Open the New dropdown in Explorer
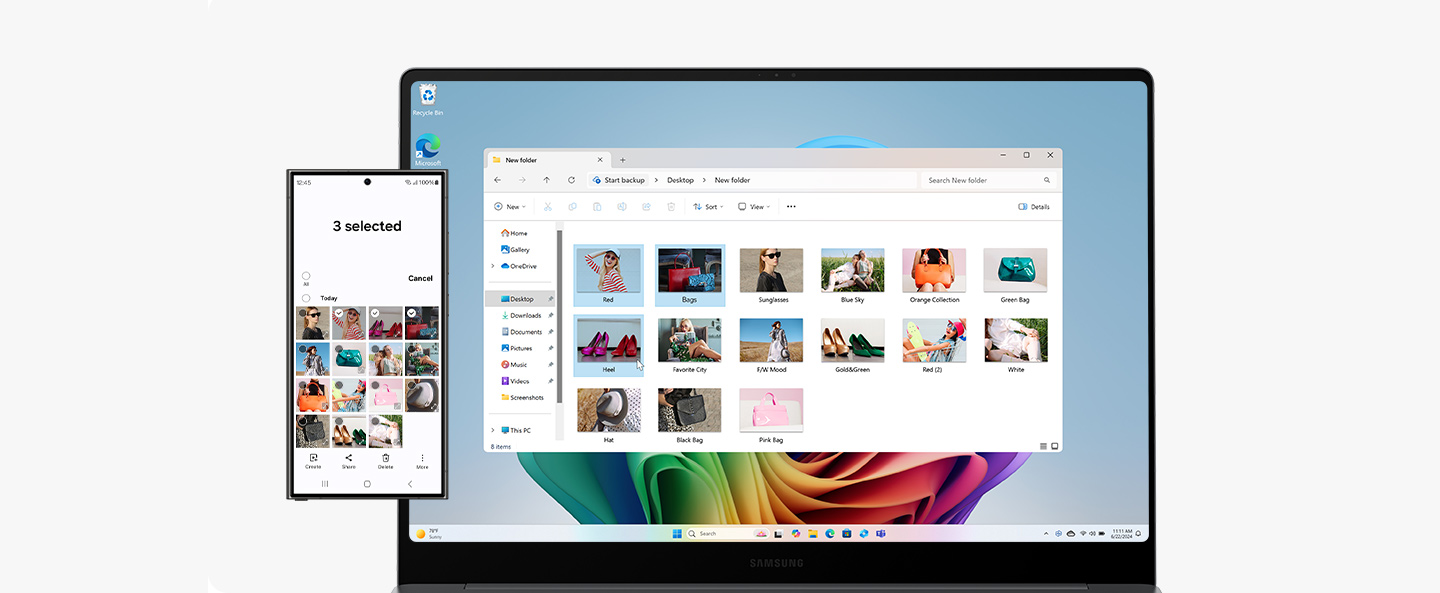 (509, 207)
